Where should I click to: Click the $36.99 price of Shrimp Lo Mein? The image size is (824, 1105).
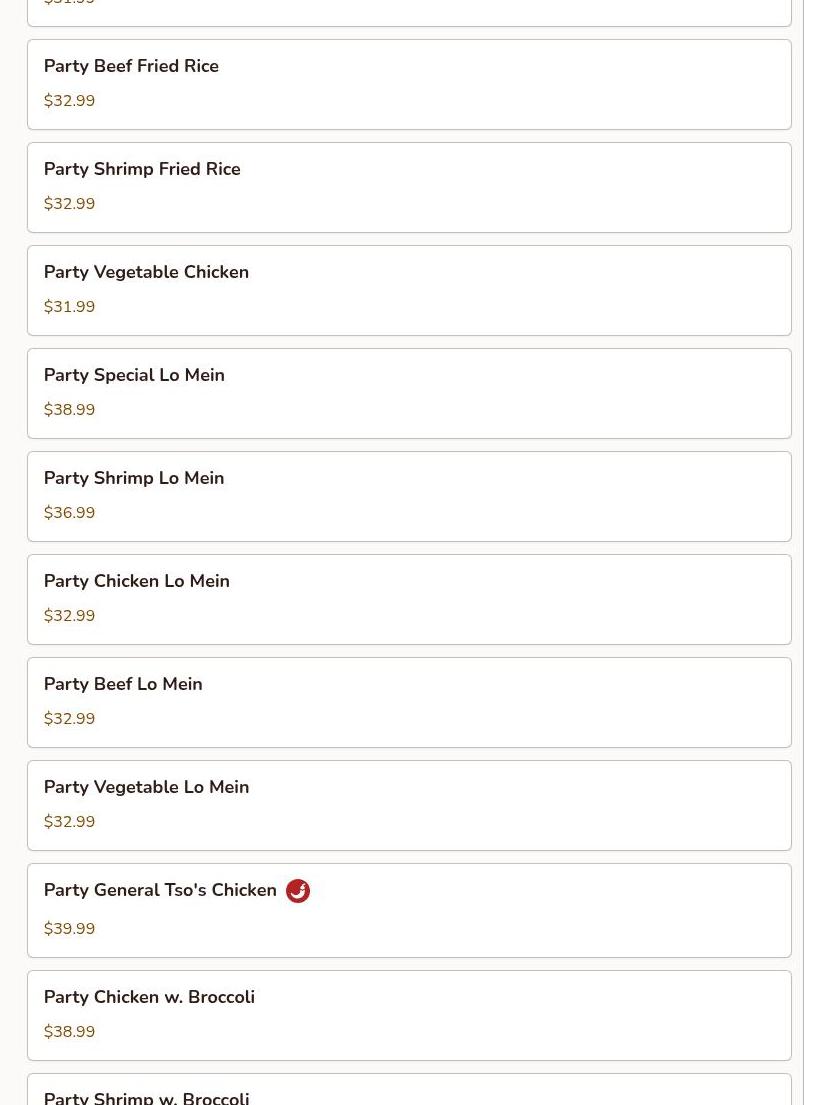69,512
